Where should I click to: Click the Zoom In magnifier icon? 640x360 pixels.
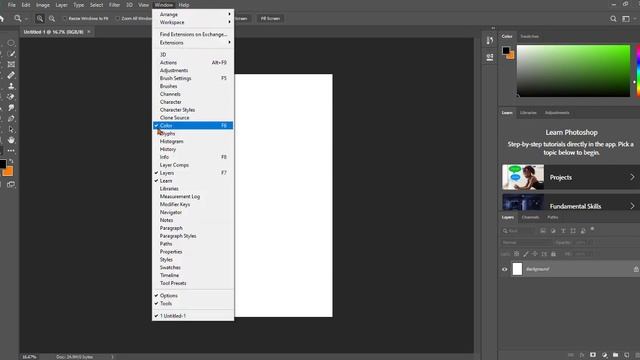click(40, 18)
